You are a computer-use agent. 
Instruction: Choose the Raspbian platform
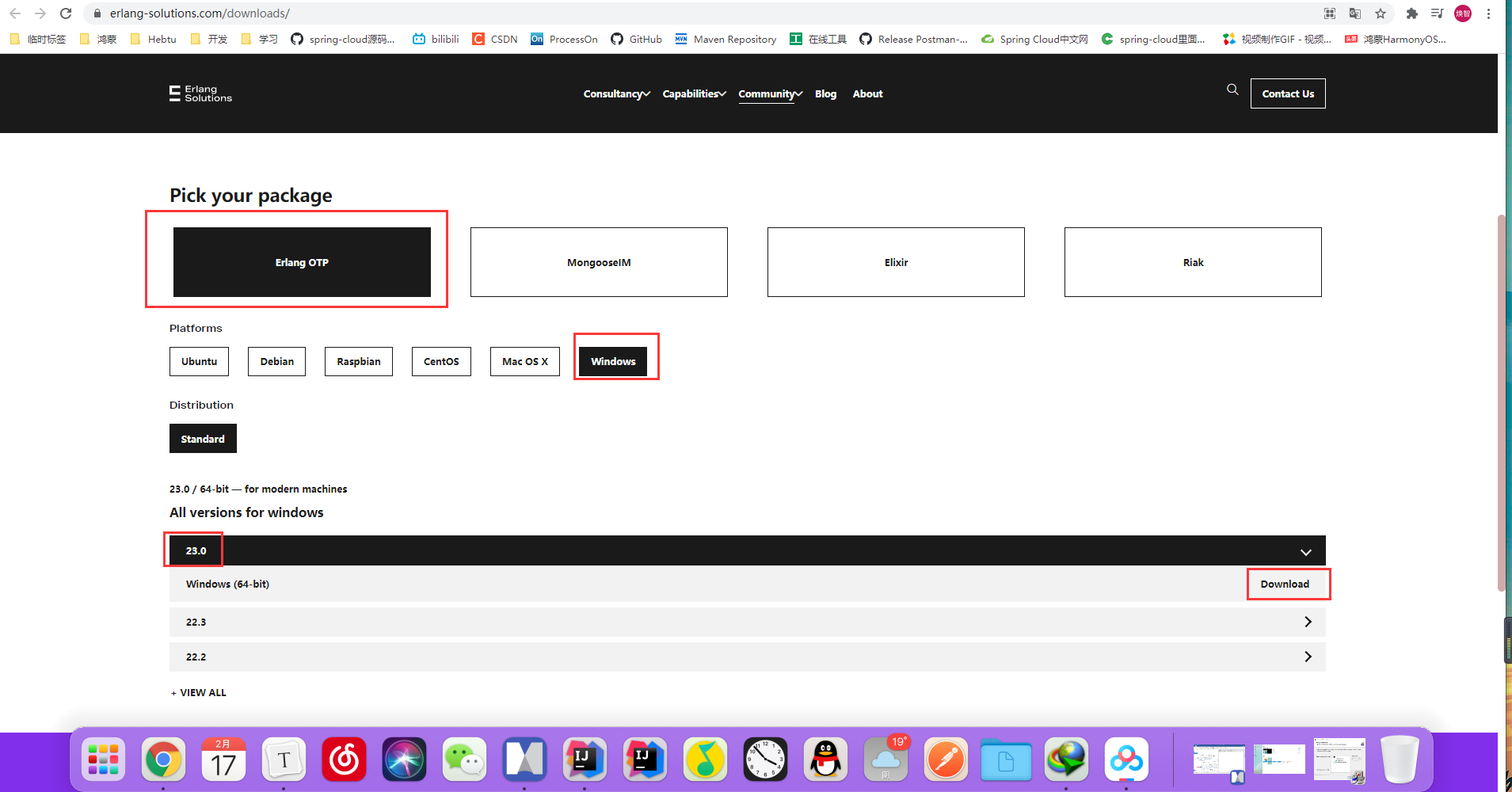[x=359, y=361]
